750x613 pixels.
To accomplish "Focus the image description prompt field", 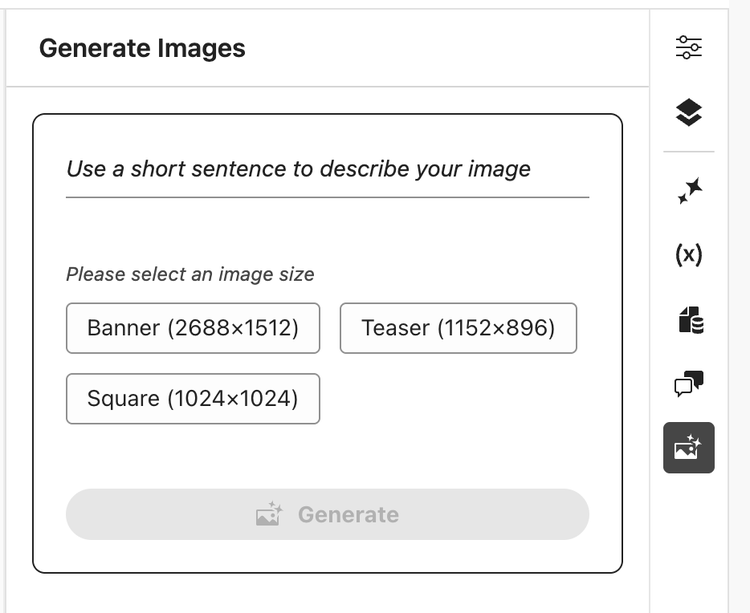I will [327, 169].
